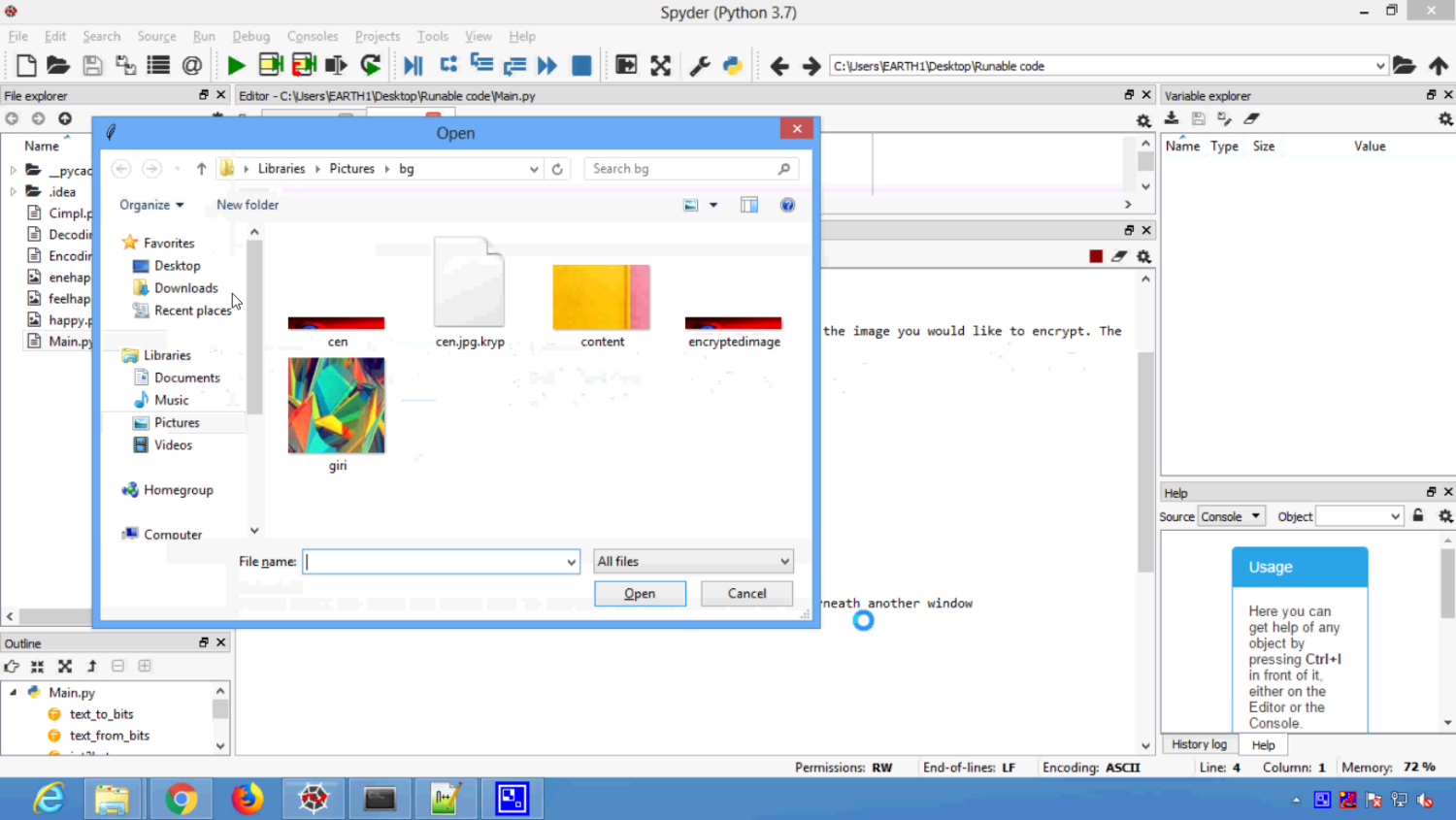Screen dimensions: 1456x820
Task: Open the Debug menu
Action: point(250,36)
